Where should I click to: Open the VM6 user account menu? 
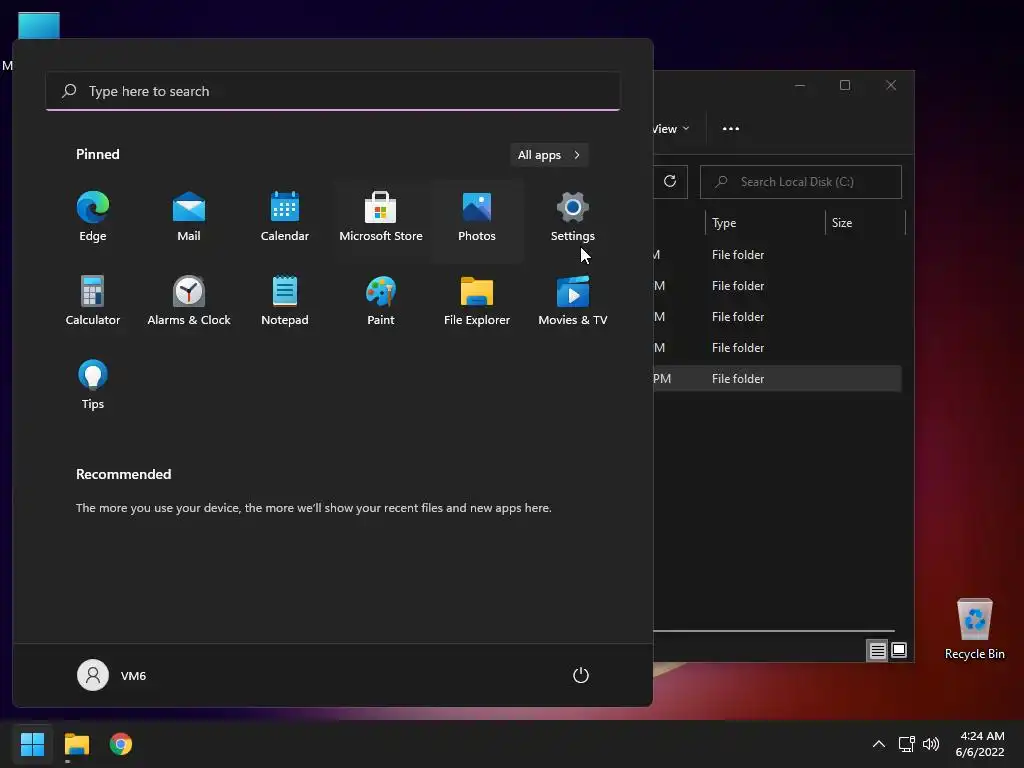click(x=112, y=675)
